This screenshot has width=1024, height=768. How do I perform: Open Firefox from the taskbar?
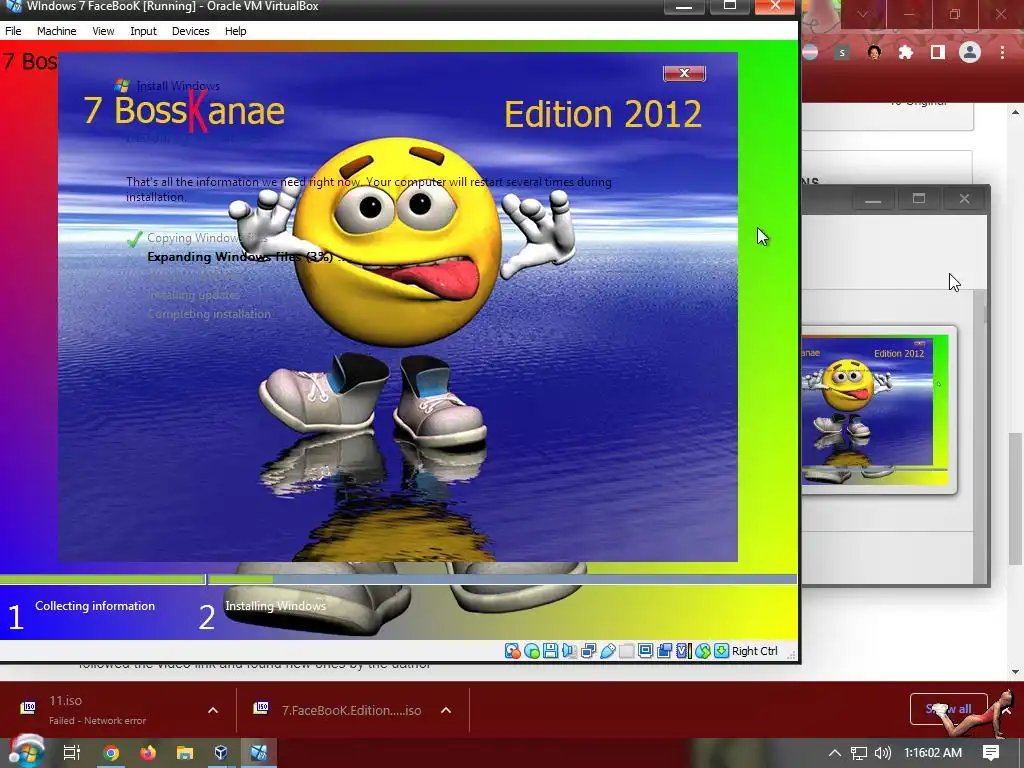pyautogui.click(x=148, y=753)
